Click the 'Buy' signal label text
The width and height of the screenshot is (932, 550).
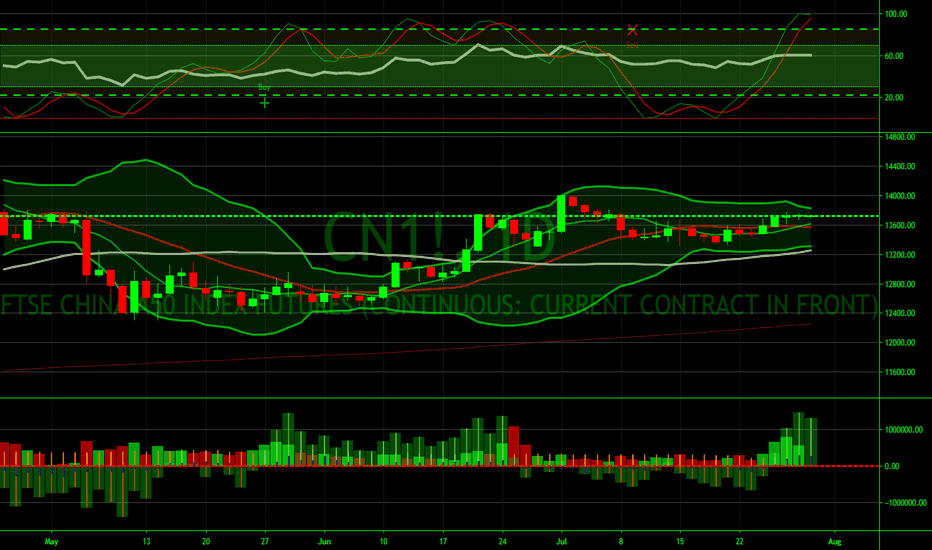[x=265, y=87]
